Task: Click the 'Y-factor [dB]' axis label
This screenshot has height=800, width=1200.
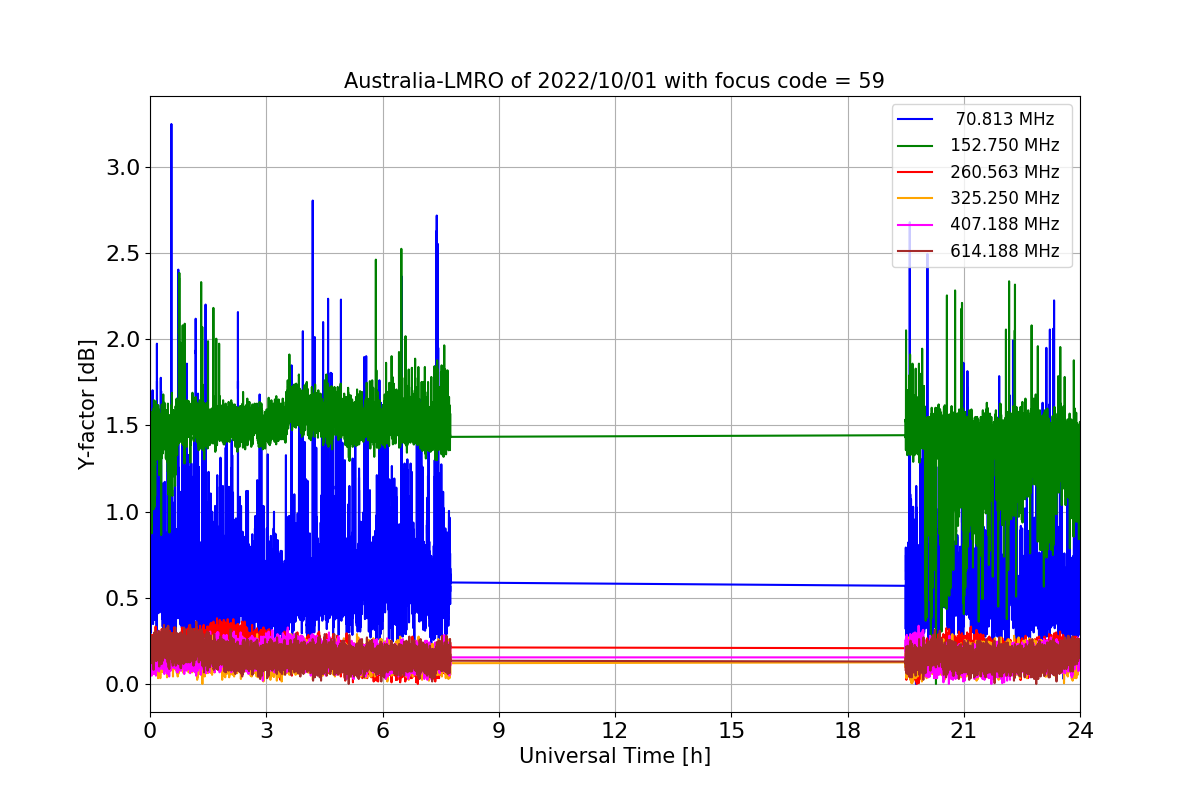Action: [x=88, y=405]
